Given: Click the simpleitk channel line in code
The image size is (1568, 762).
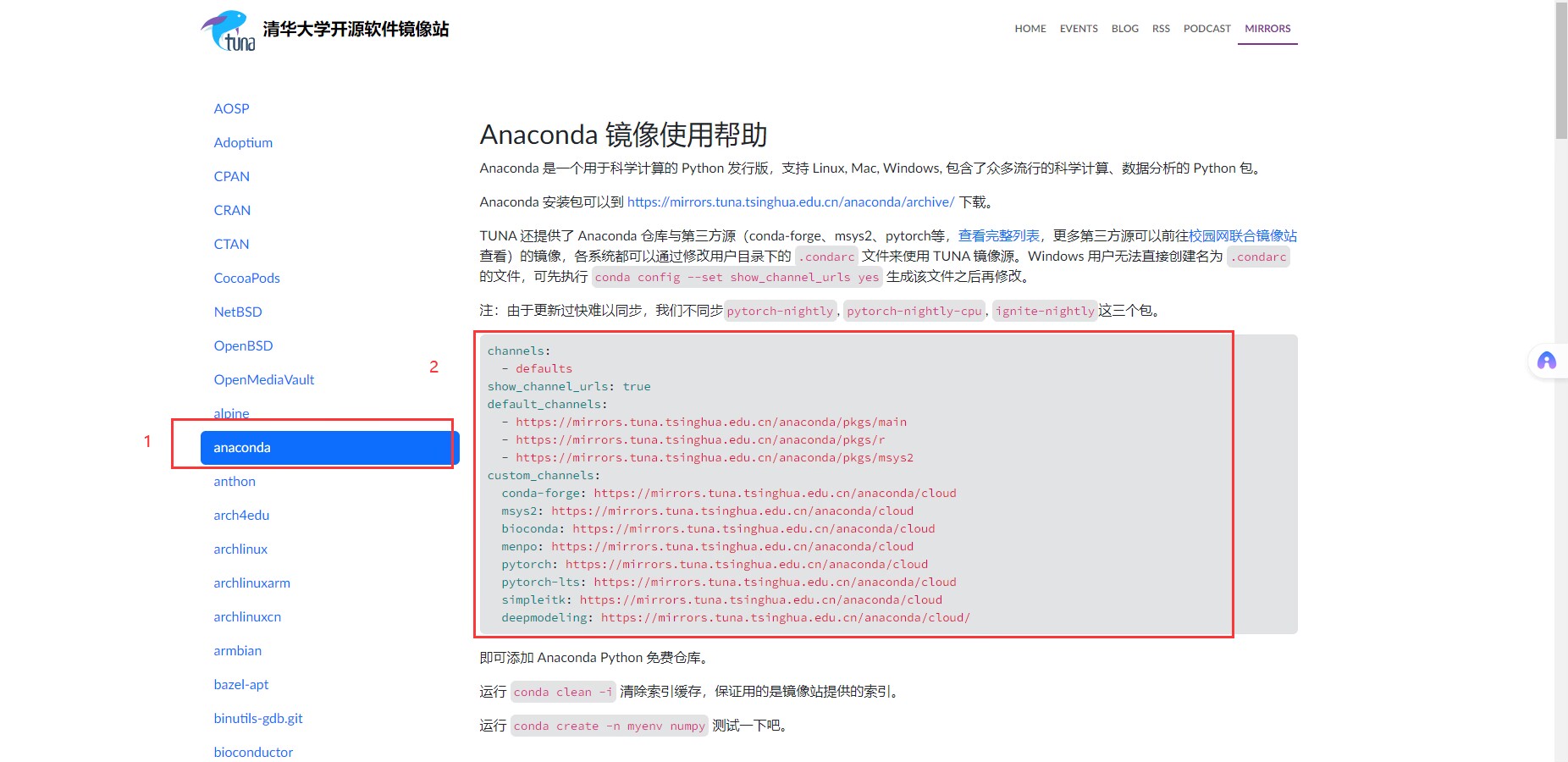Looking at the screenshot, I should coord(721,599).
